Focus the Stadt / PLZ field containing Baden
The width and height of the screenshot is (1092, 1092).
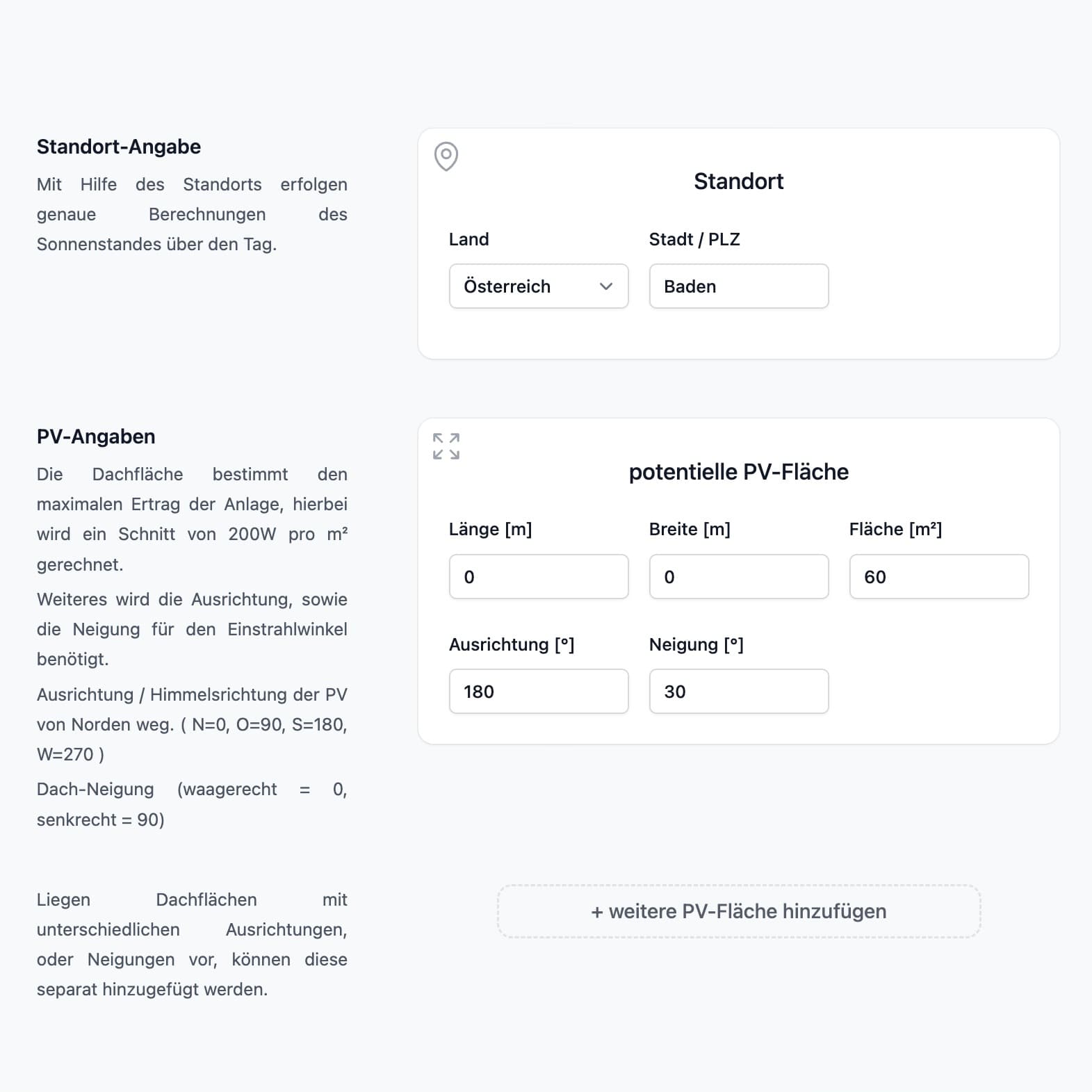point(738,286)
